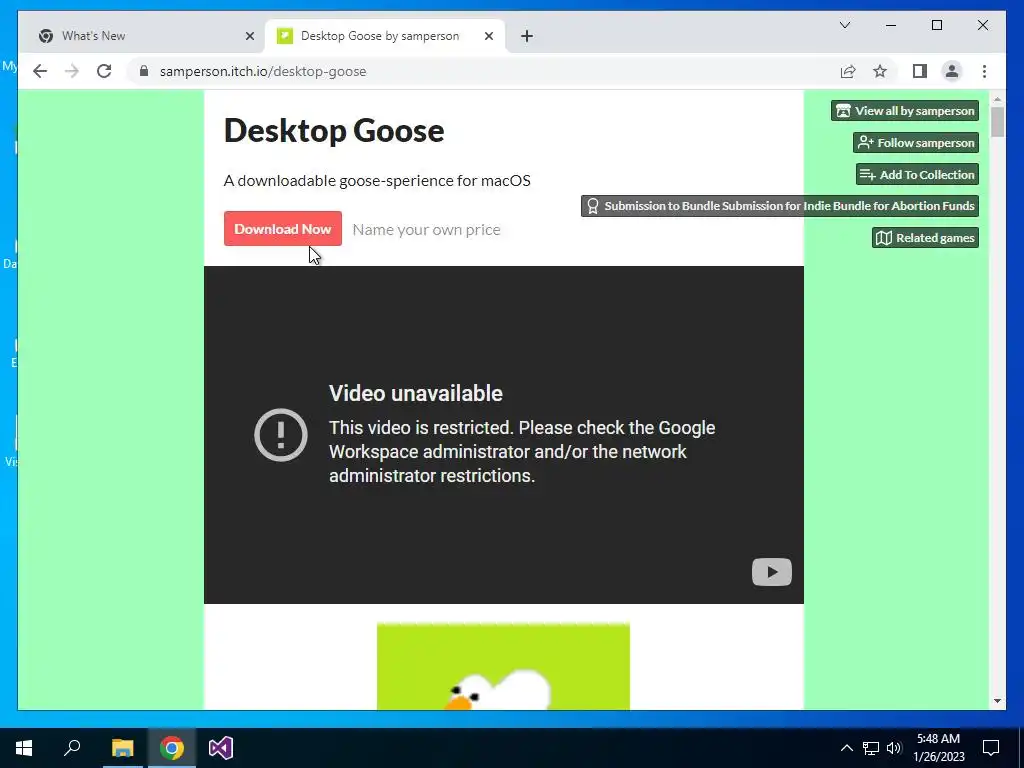Click the goose image thumbnail
The image size is (1024, 768).
504,666
